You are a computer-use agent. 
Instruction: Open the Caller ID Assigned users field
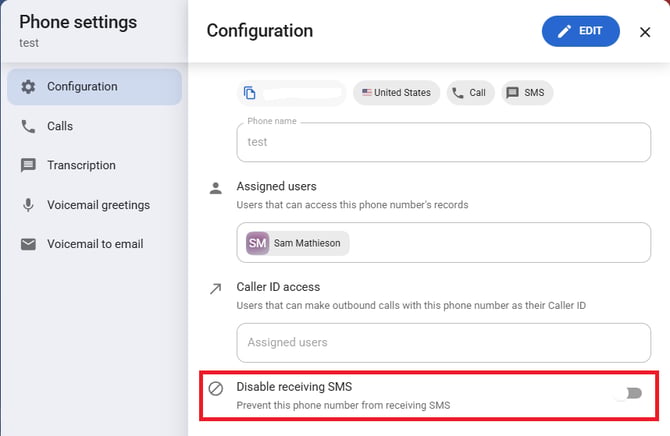click(x=444, y=343)
